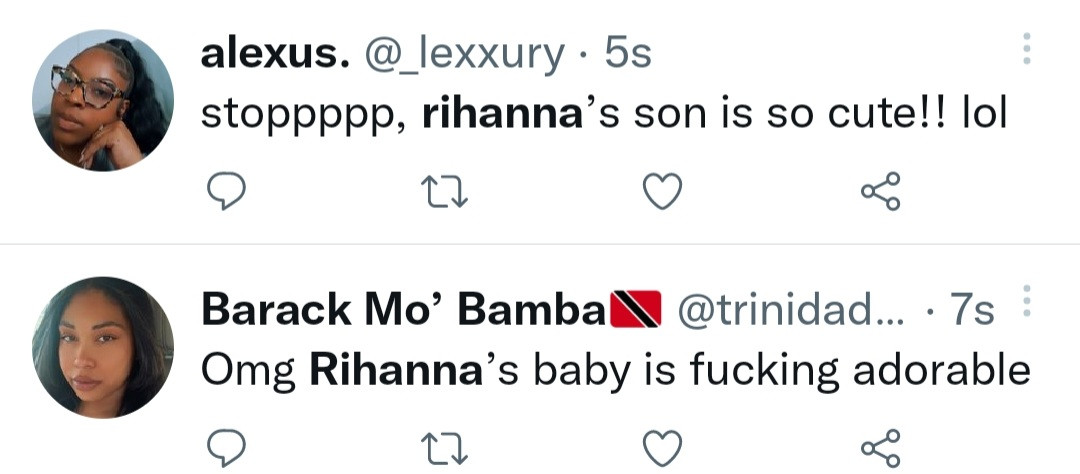Screen dimensions: 1080x474
Task: Share the Barack Mo' Bamba tweet
Action: 881,448
